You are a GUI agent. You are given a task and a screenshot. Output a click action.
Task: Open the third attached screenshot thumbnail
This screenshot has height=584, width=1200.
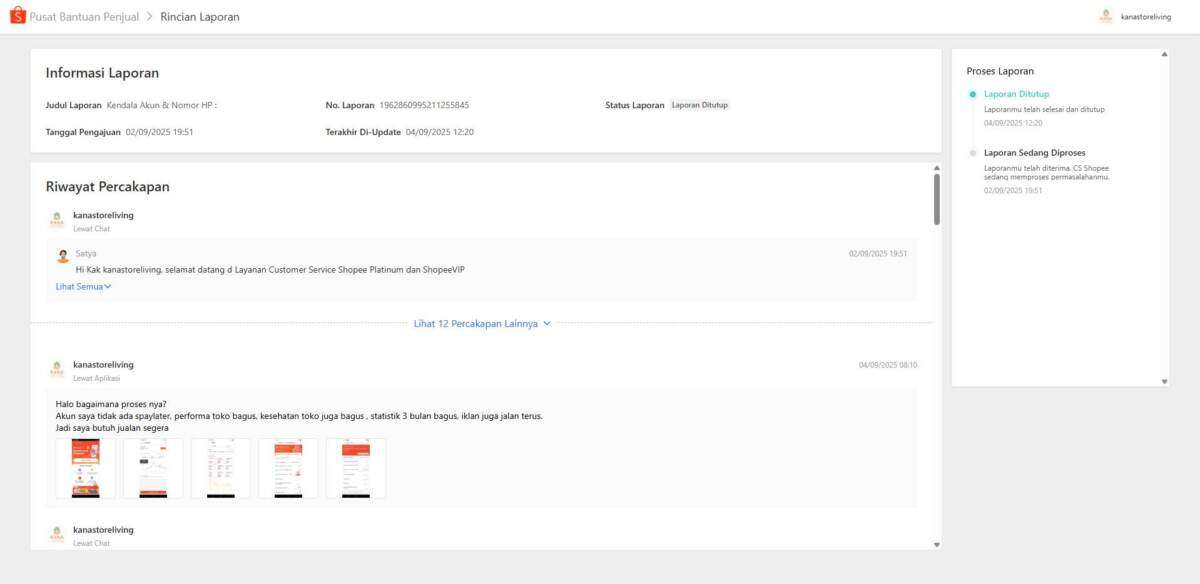click(x=220, y=468)
